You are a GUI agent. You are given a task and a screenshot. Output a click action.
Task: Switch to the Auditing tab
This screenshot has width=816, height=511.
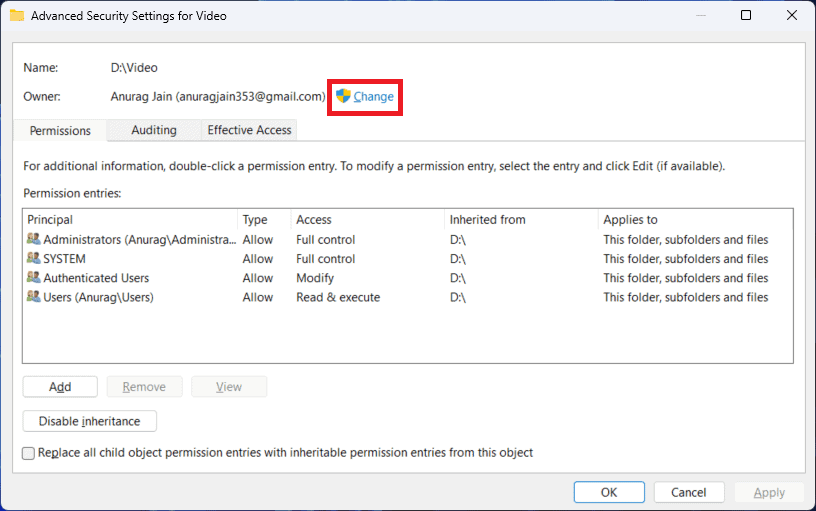pos(154,130)
